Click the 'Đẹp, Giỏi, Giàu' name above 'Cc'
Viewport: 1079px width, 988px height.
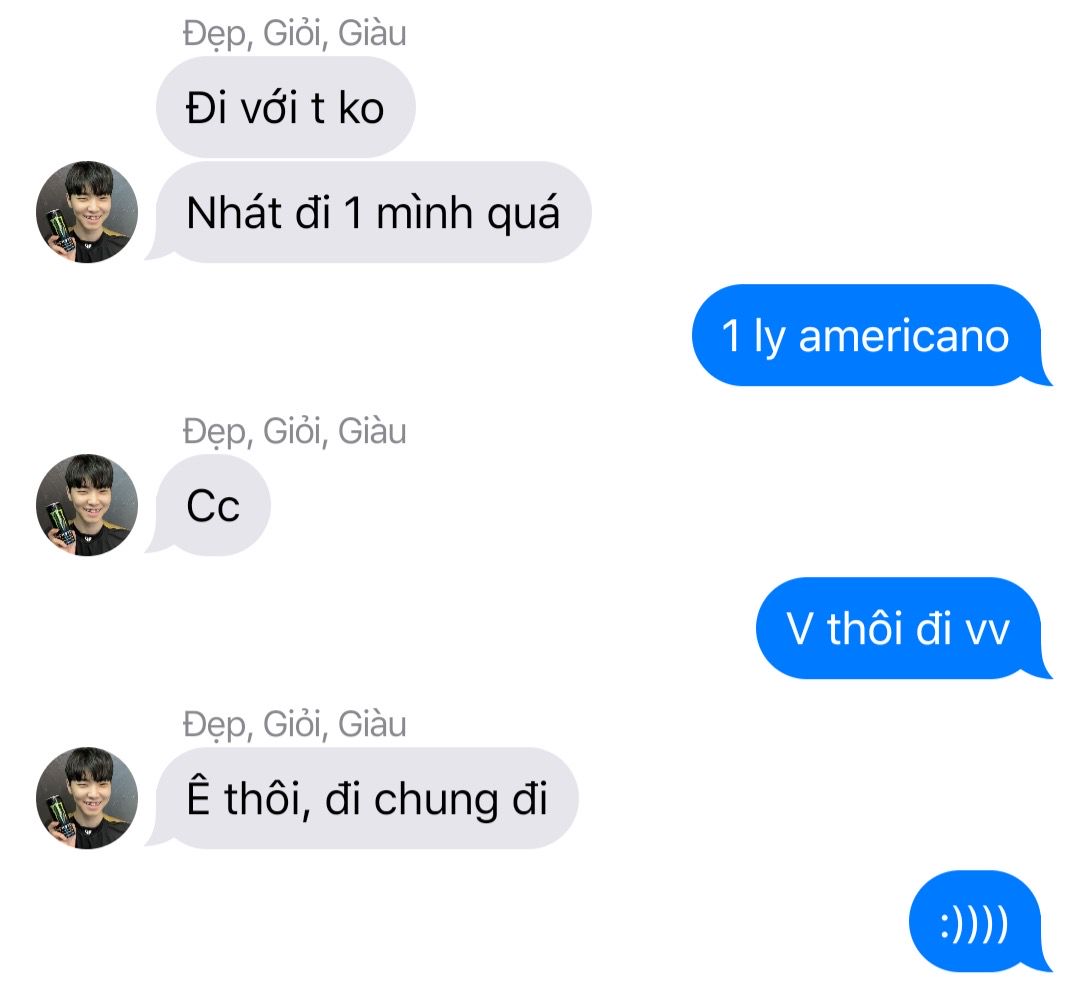pyautogui.click(x=295, y=431)
